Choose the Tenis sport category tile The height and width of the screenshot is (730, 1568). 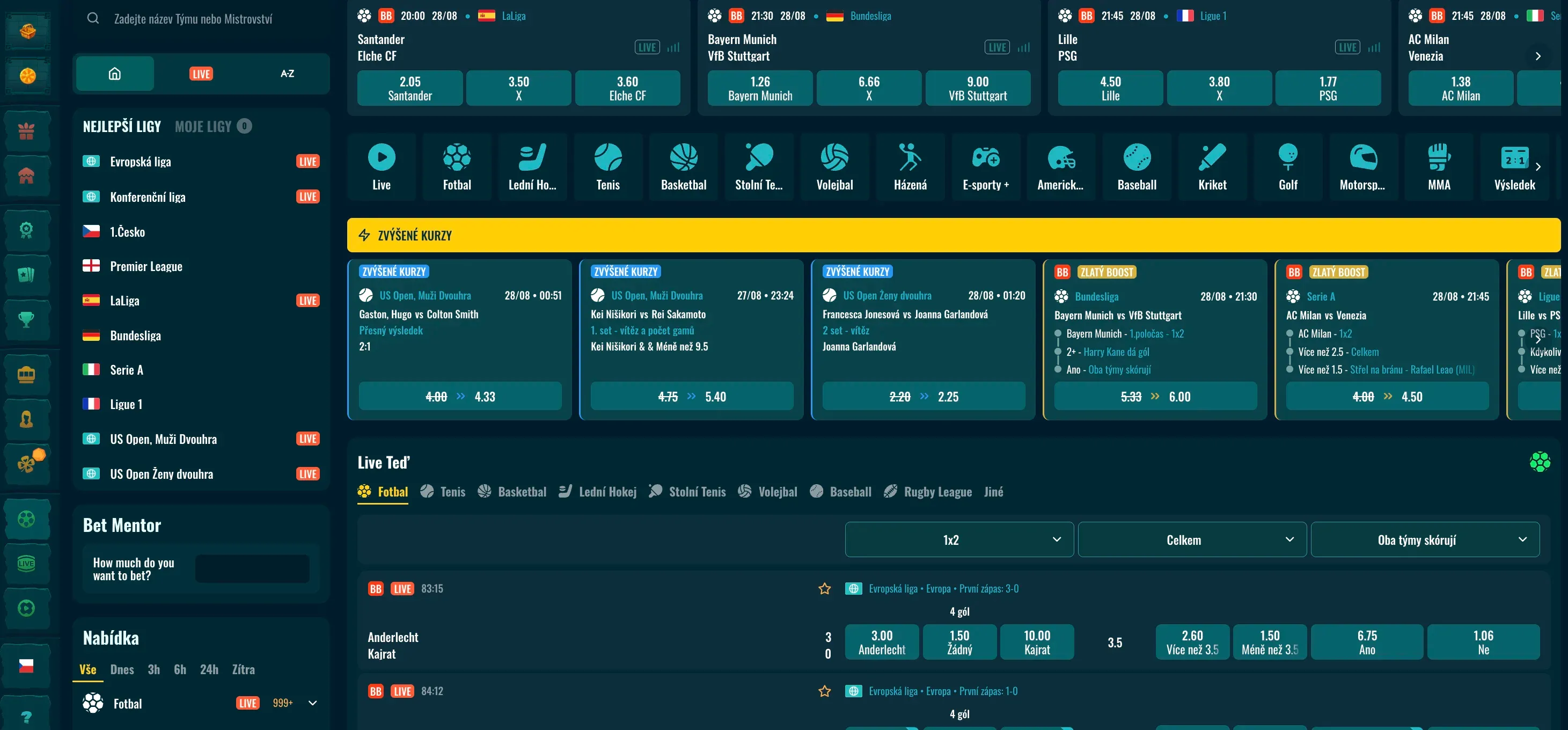coord(608,167)
